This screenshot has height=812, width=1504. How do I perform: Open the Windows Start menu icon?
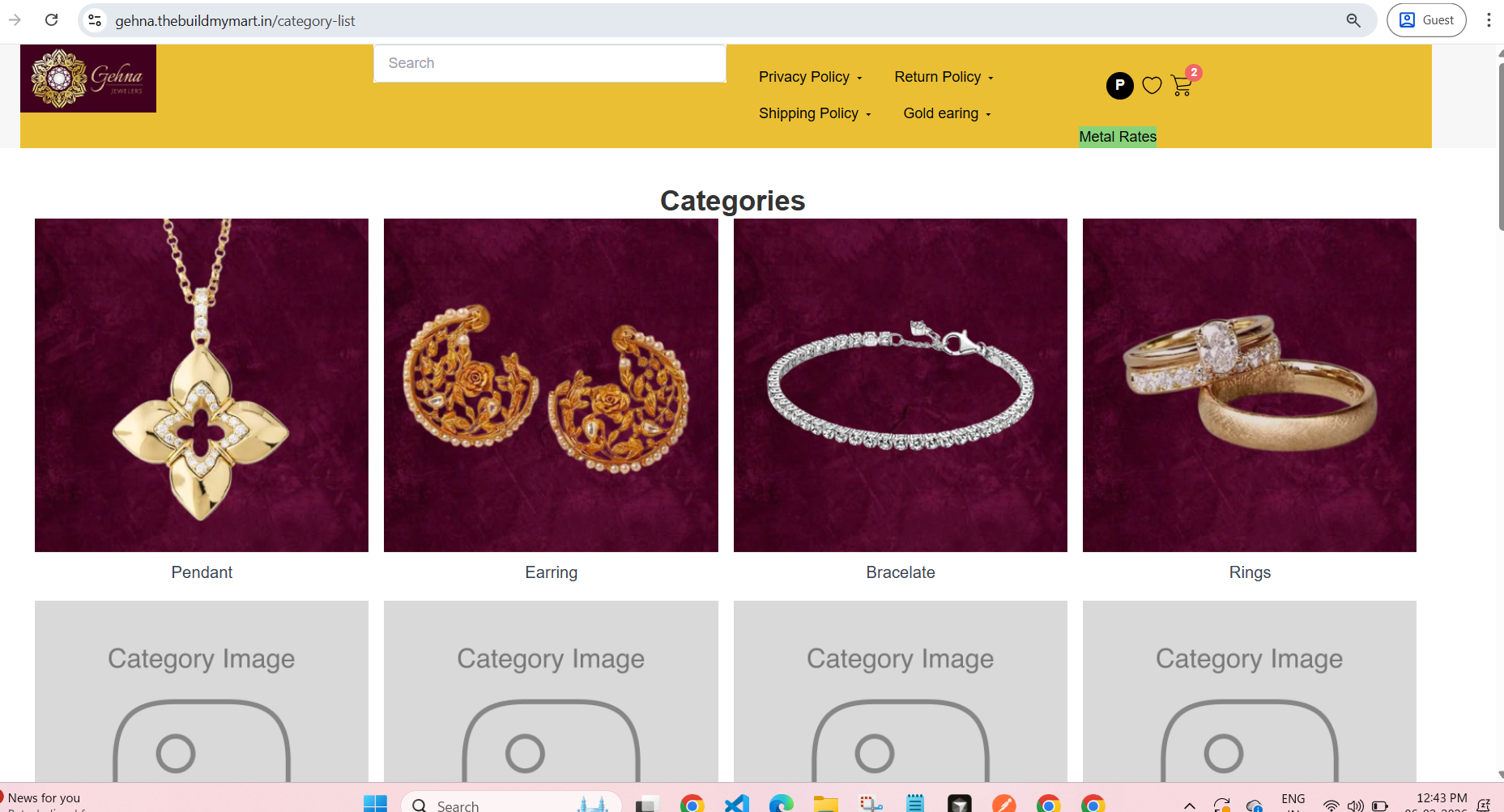[x=375, y=804]
